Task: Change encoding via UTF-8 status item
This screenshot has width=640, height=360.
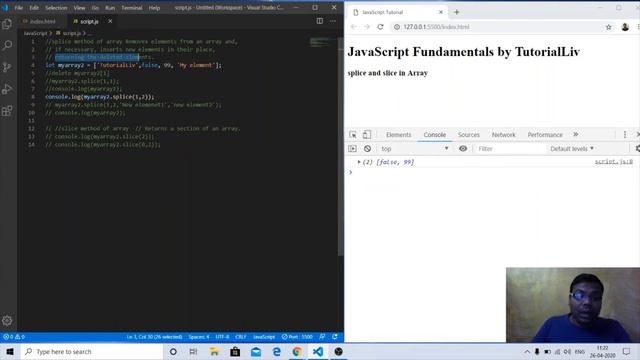Action: click(222, 337)
